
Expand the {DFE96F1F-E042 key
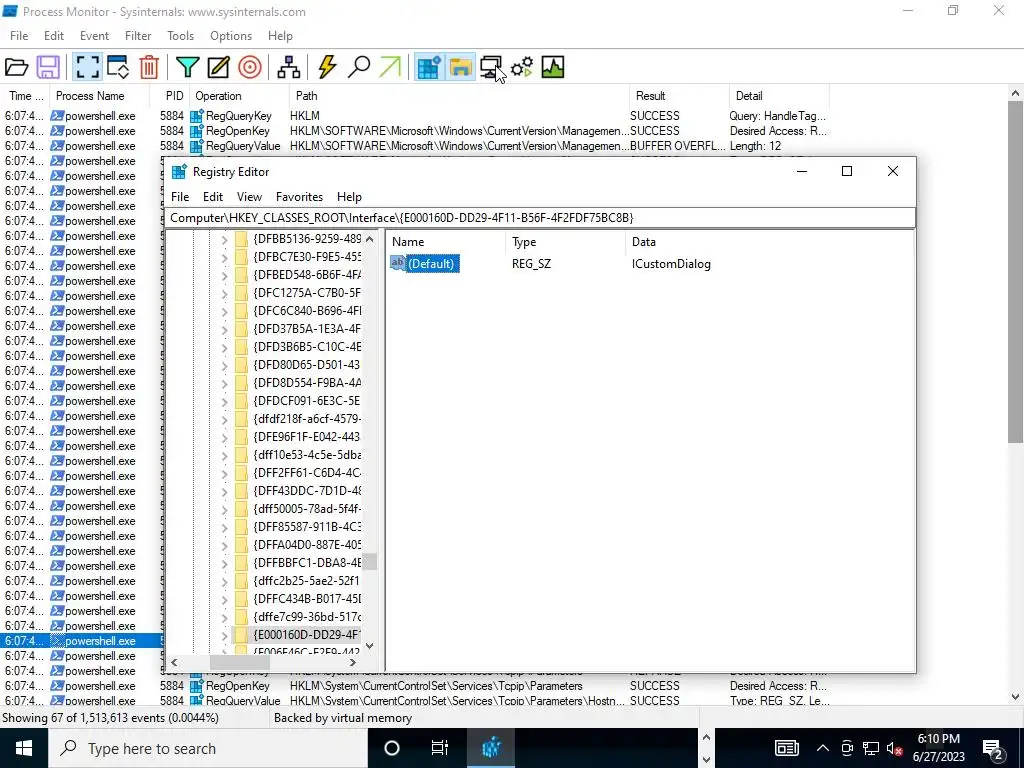(224, 437)
